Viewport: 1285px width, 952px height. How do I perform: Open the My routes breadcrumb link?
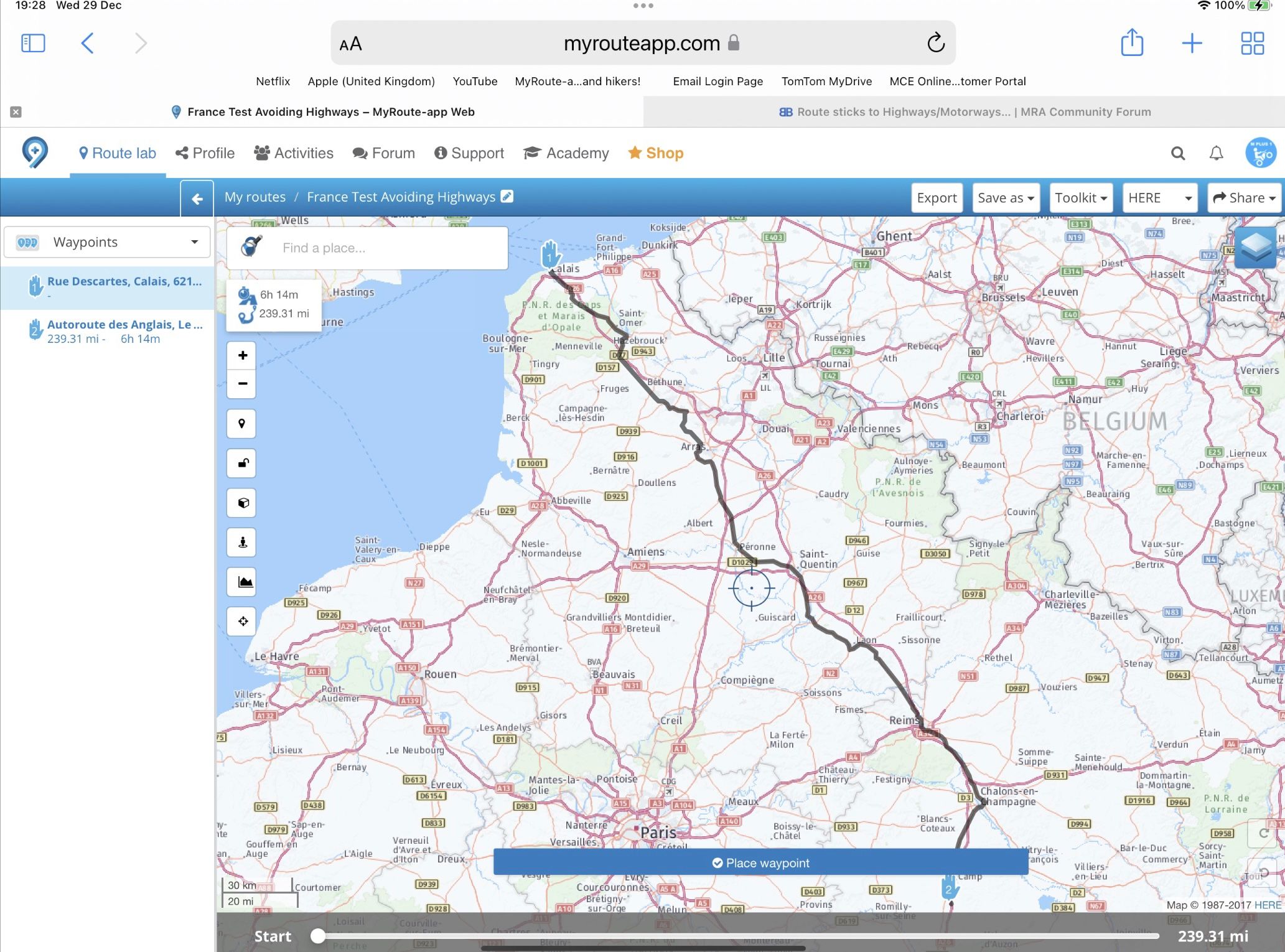tap(255, 197)
